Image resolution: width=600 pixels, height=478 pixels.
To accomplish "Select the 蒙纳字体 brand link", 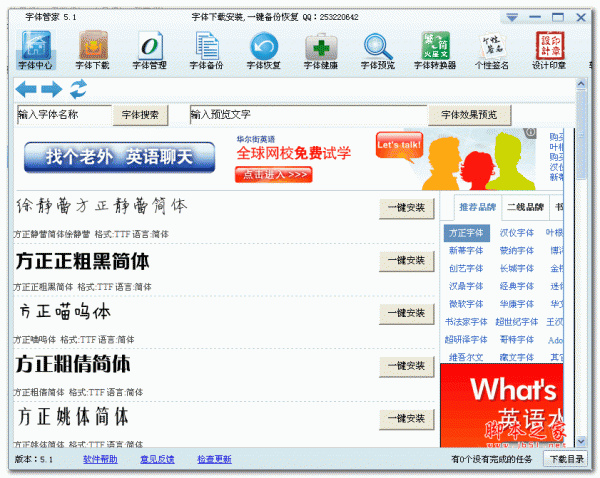I will click(517, 251).
